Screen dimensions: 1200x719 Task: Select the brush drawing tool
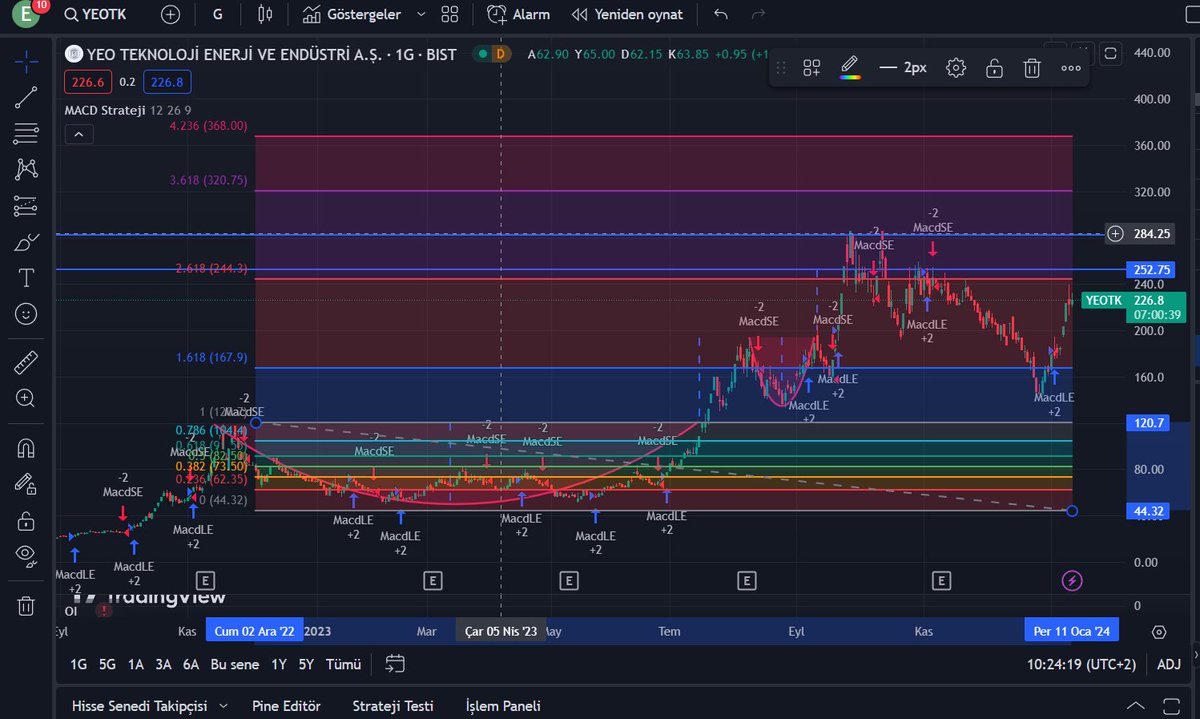pyautogui.click(x=26, y=242)
